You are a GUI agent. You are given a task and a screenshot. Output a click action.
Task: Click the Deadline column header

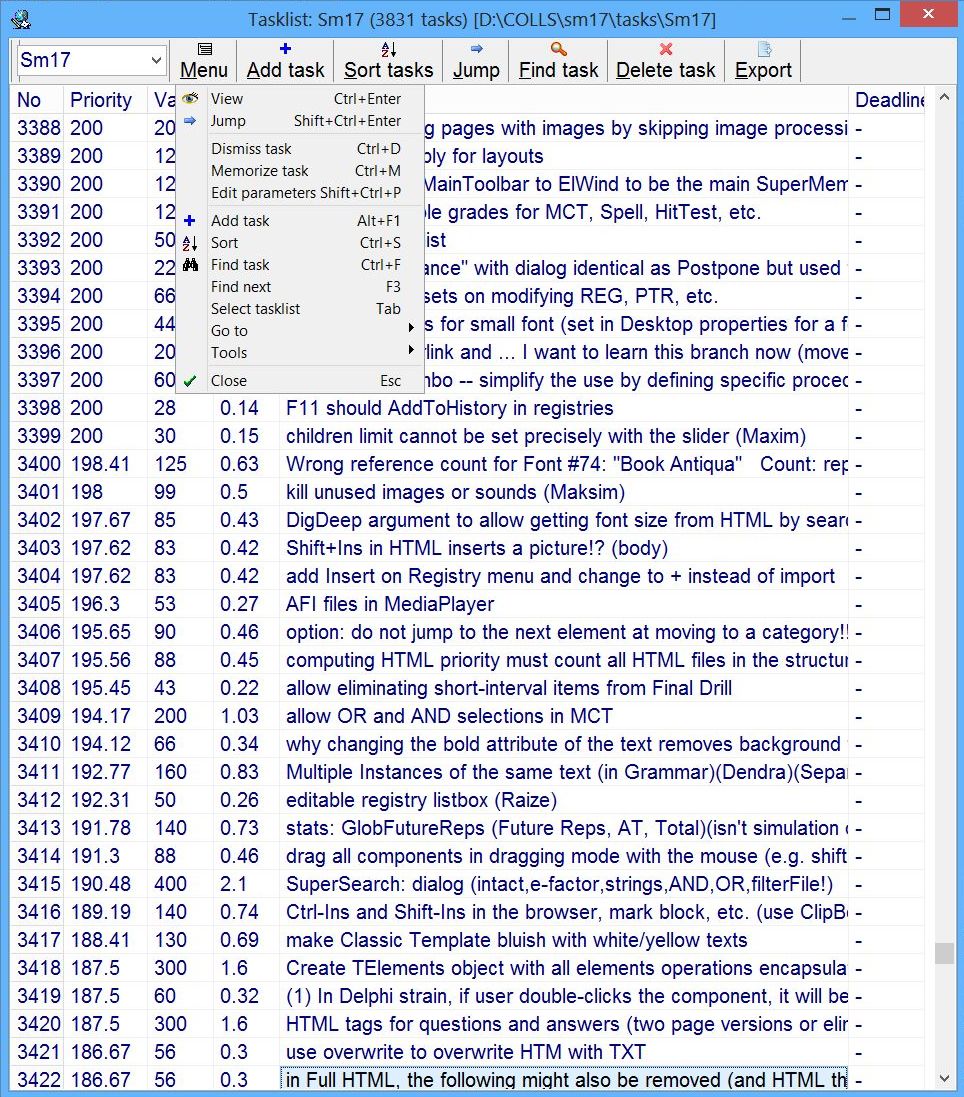point(888,100)
